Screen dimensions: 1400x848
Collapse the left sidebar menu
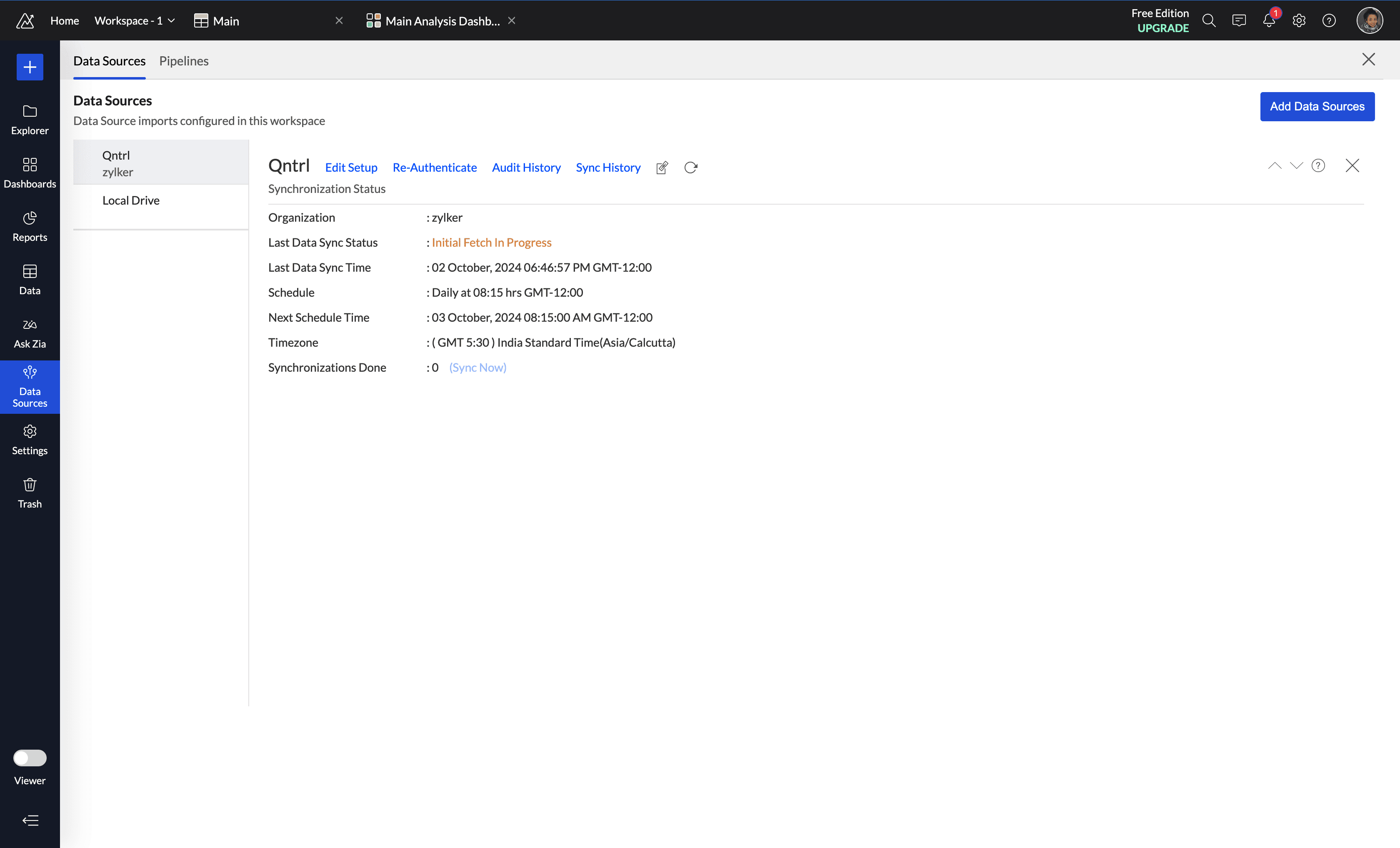30,820
